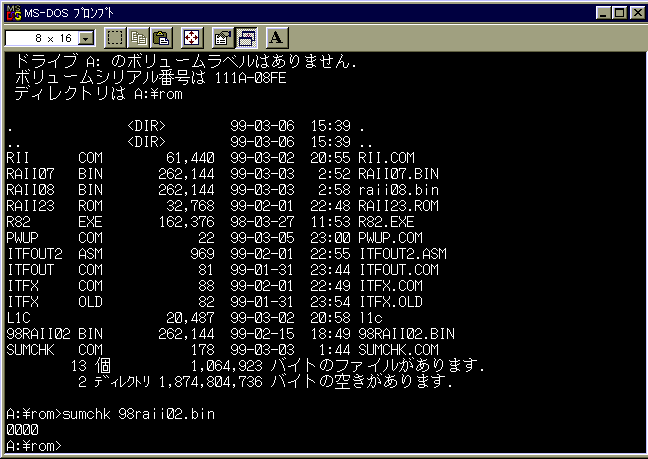Open Font settings with the A icon
Image resolution: width=648 pixels, height=459 pixels.
point(276,38)
